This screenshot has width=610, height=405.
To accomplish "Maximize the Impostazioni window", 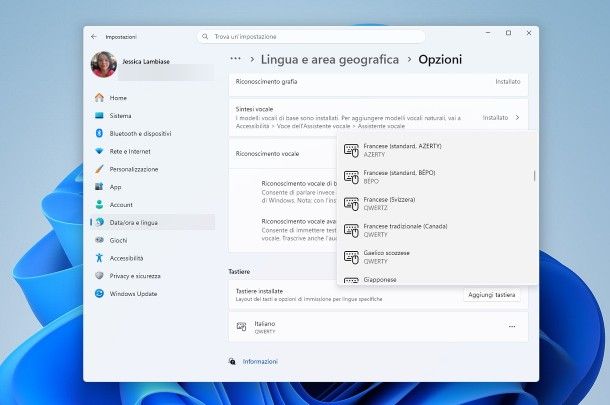I will tap(508, 33).
